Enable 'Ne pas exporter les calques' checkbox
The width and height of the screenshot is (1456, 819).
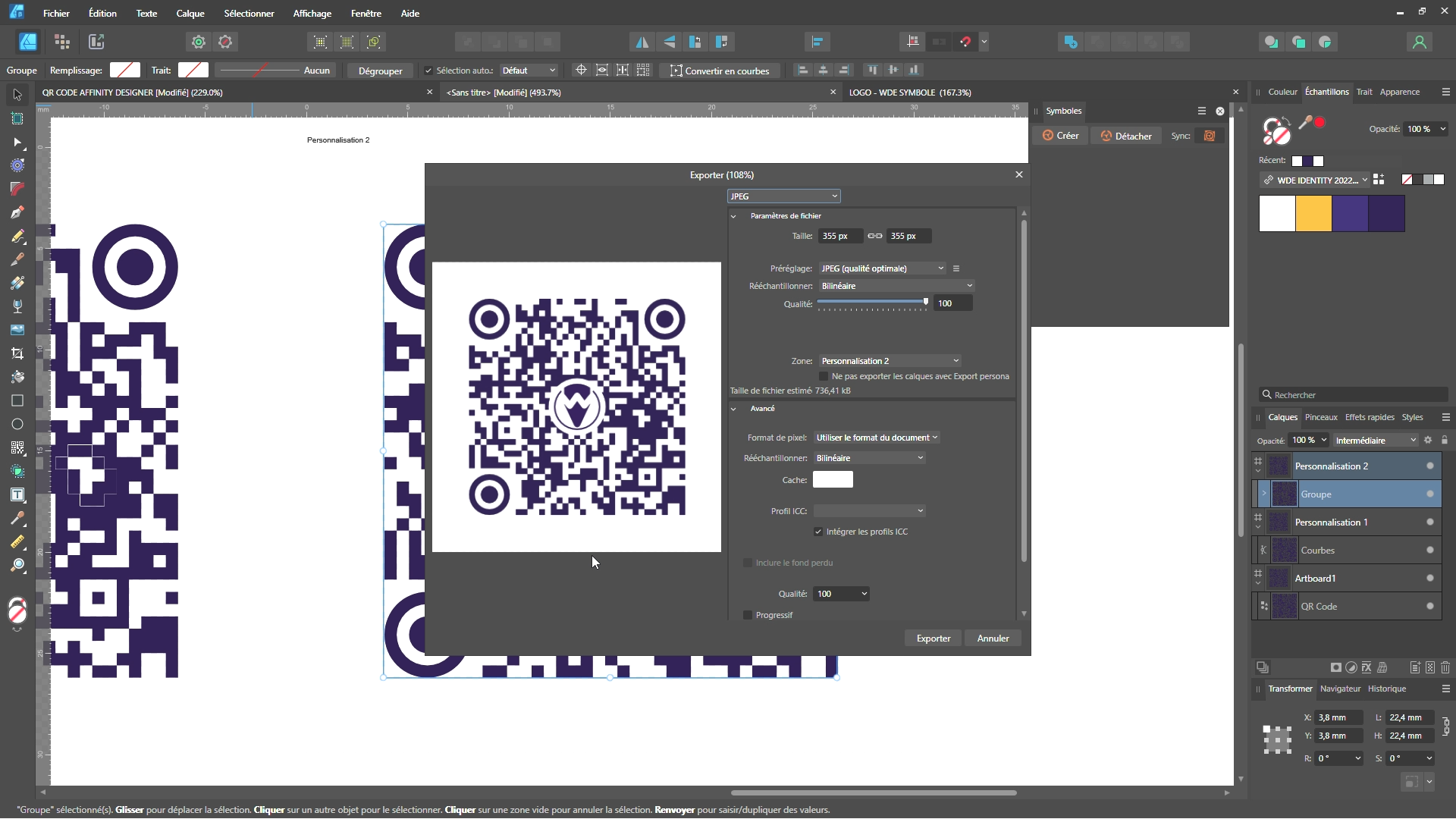(824, 376)
